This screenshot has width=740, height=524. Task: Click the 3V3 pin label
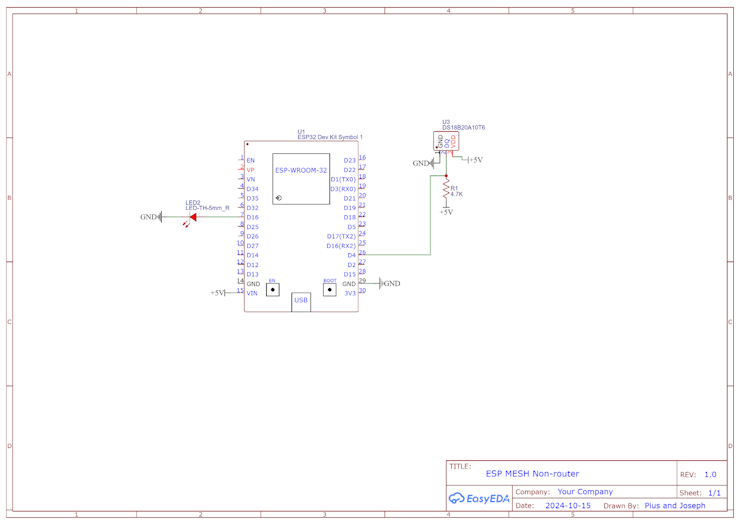pos(350,293)
